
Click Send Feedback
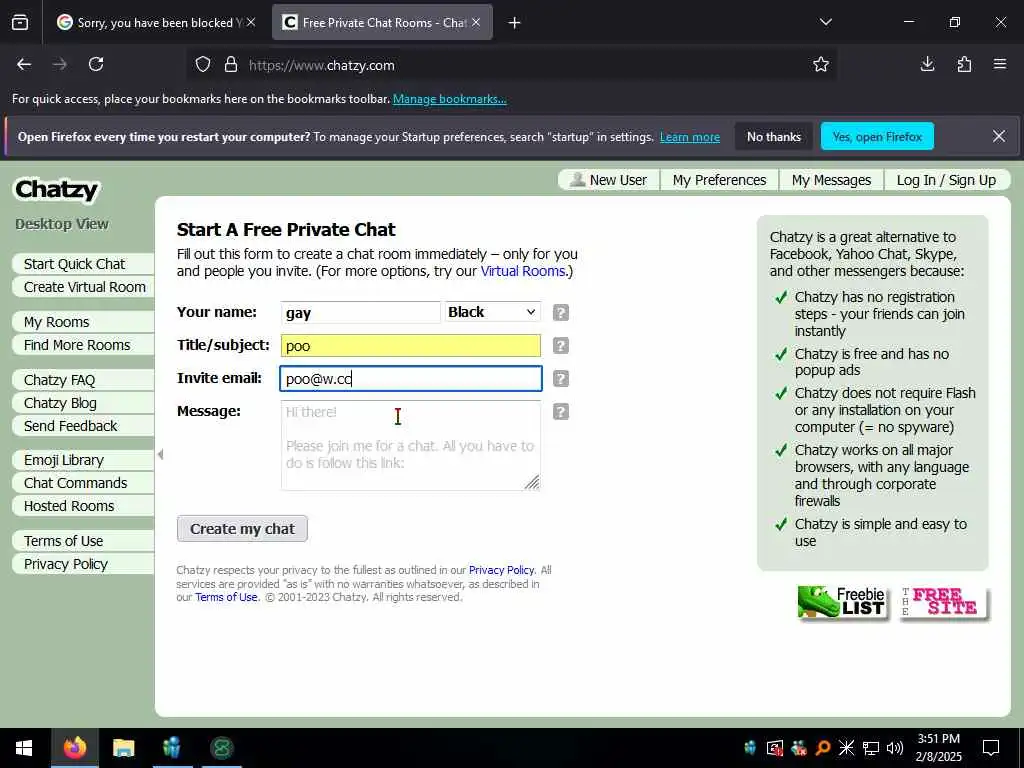coord(83,426)
